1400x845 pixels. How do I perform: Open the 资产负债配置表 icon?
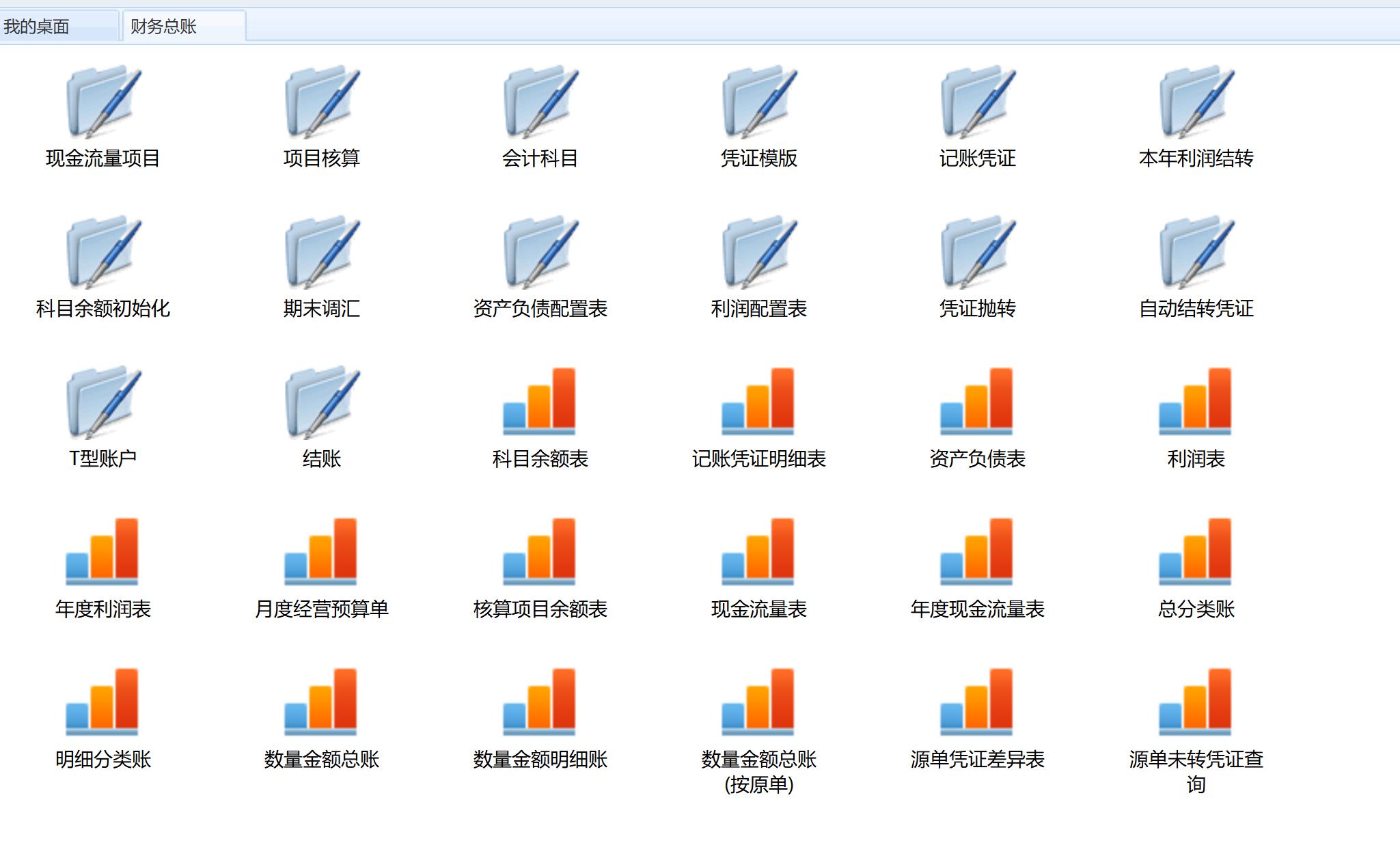(x=540, y=253)
